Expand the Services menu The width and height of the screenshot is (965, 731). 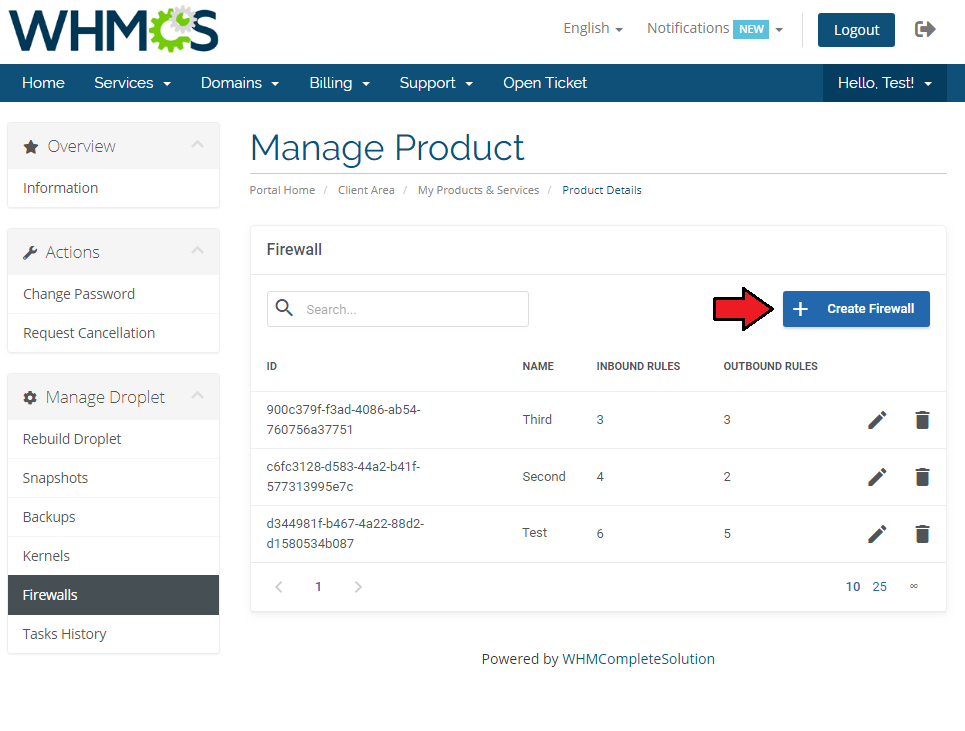(132, 83)
